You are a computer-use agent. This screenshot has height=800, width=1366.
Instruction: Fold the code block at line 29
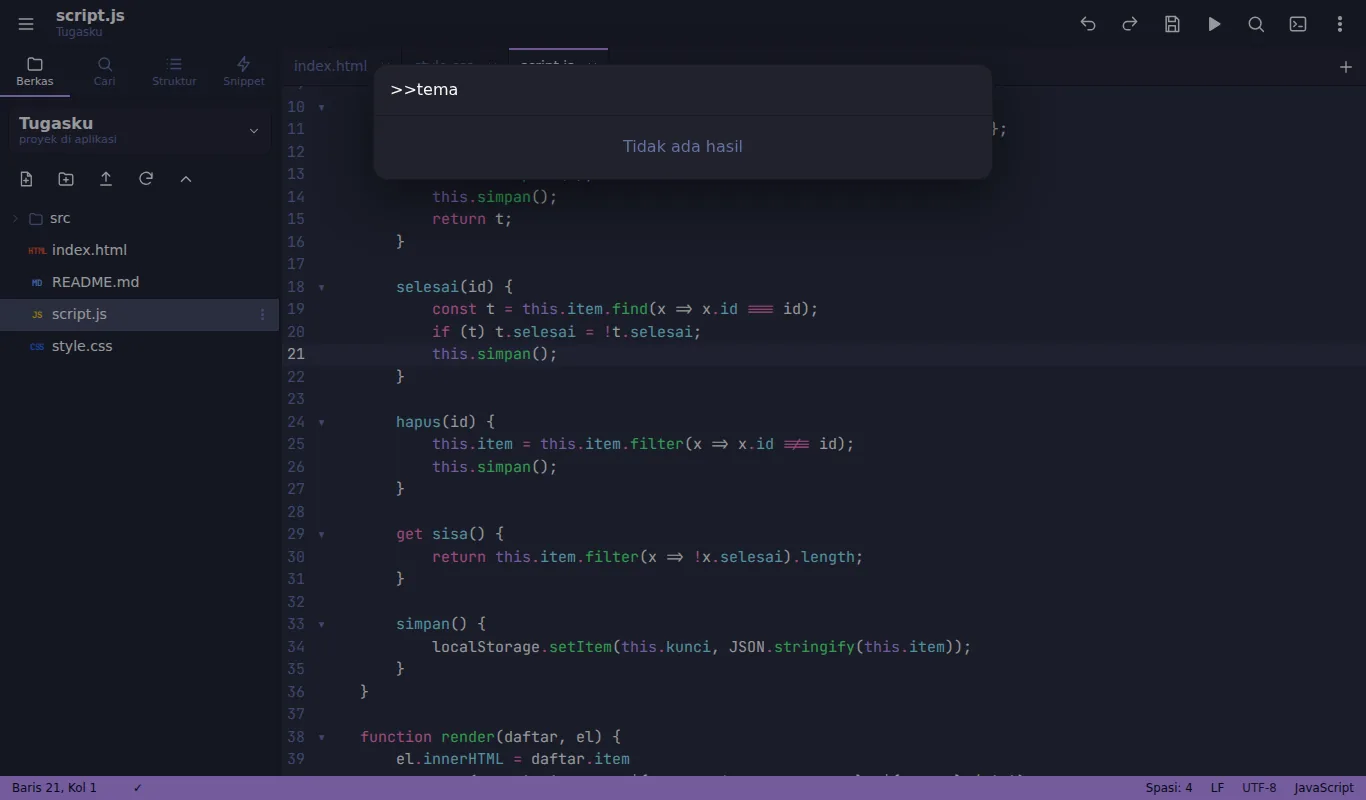click(x=321, y=534)
